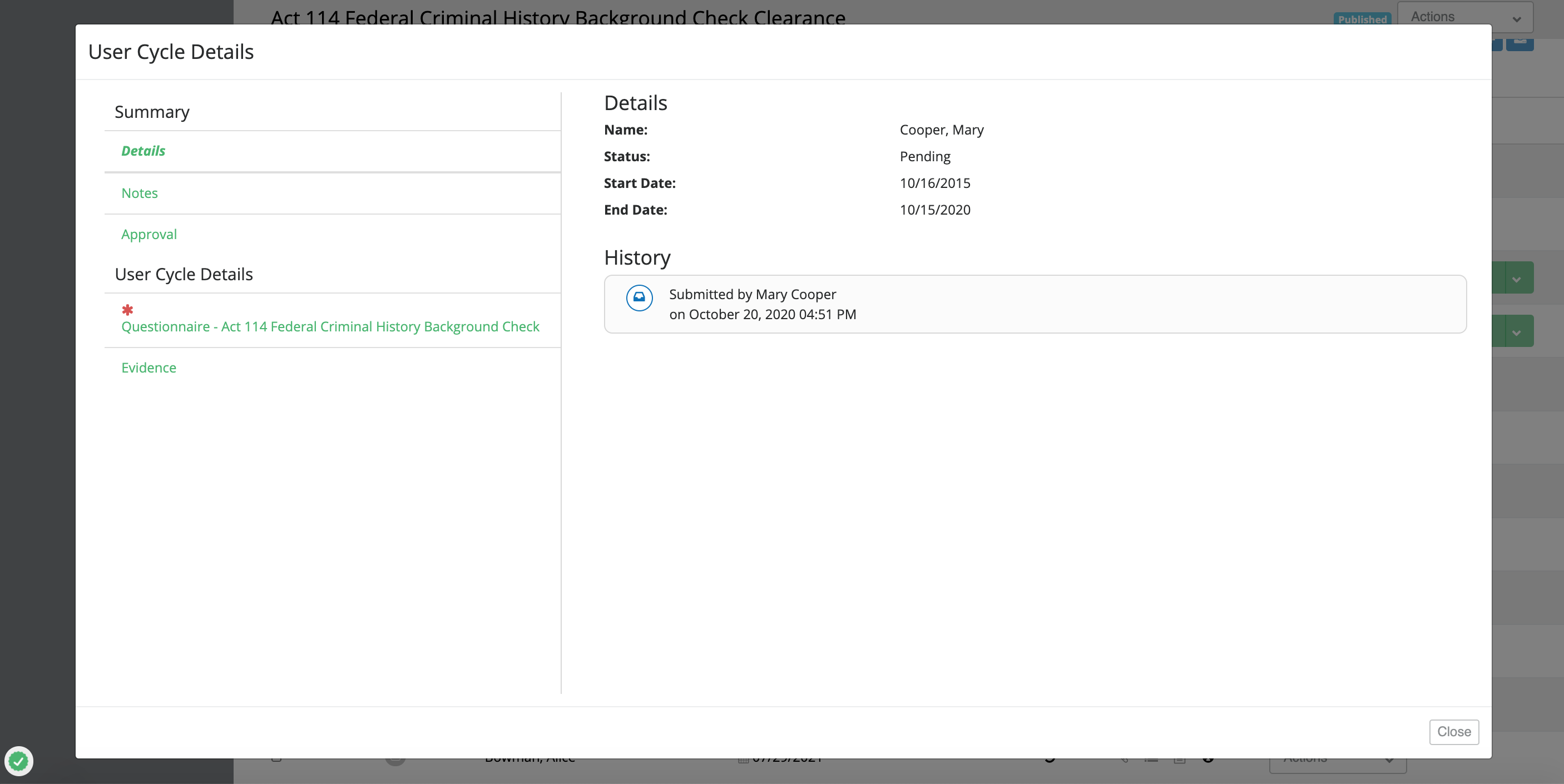Click the Start Date 10/16/2015 value

pos(934,183)
